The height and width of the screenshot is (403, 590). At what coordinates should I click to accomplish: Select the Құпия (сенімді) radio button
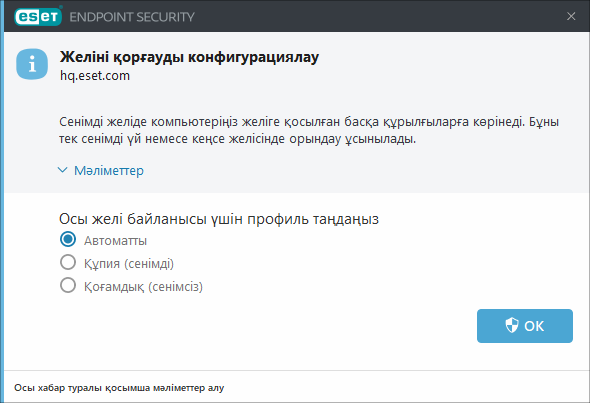(x=68, y=263)
